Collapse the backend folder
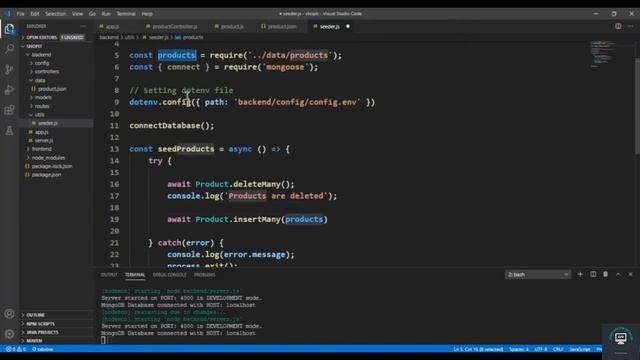 (41, 55)
